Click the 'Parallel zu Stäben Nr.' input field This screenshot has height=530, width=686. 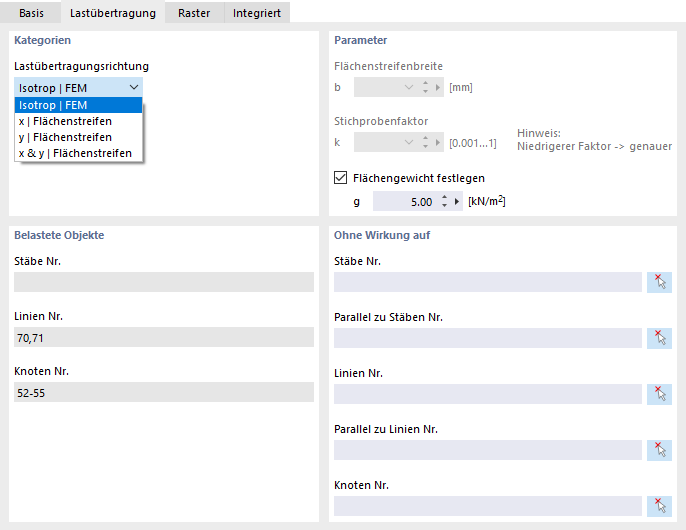coord(488,338)
